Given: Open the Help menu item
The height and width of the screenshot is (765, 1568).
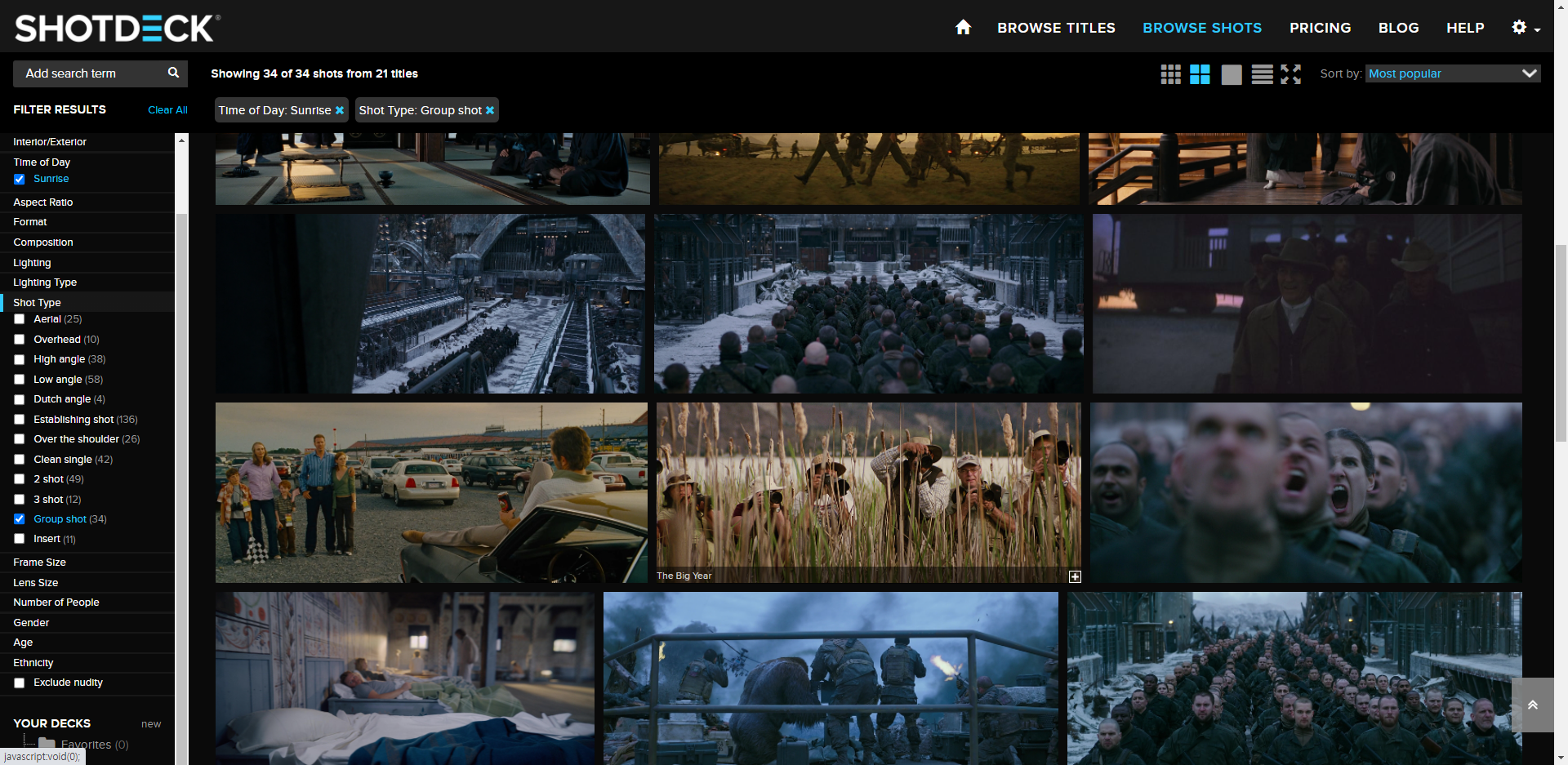Looking at the screenshot, I should [x=1465, y=28].
